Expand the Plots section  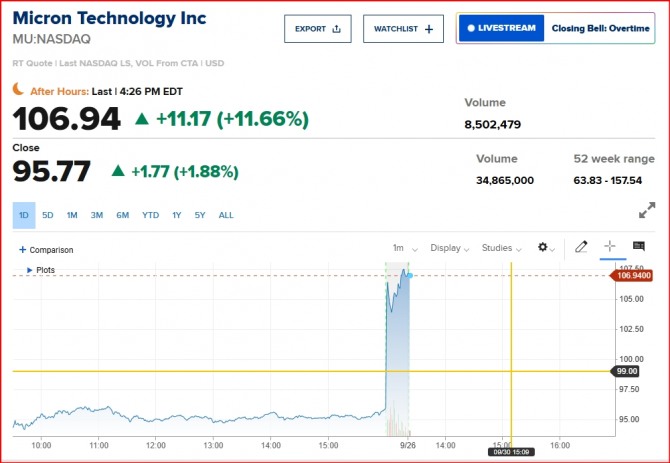28,270
